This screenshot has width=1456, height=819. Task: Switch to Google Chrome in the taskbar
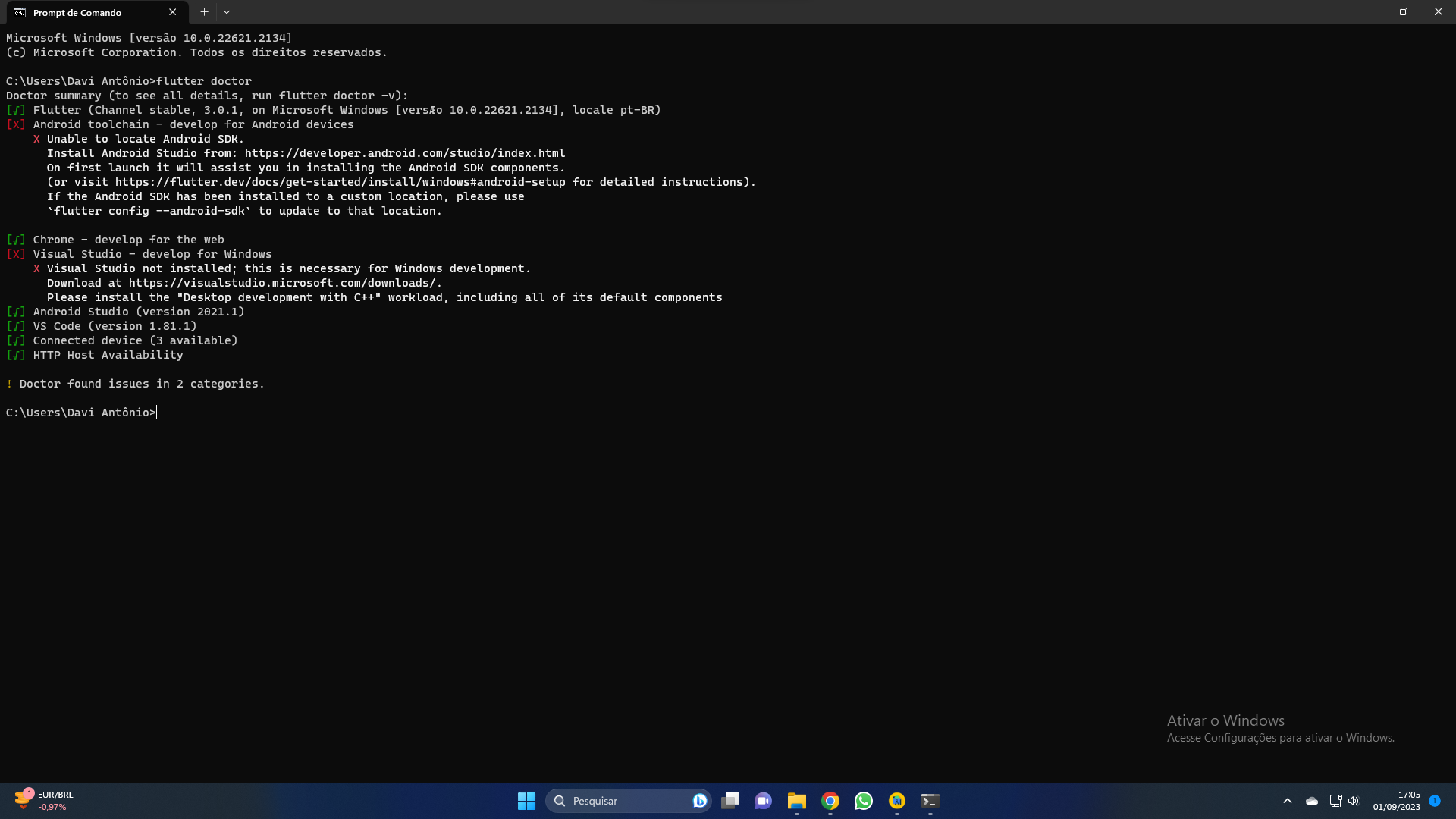tap(830, 801)
